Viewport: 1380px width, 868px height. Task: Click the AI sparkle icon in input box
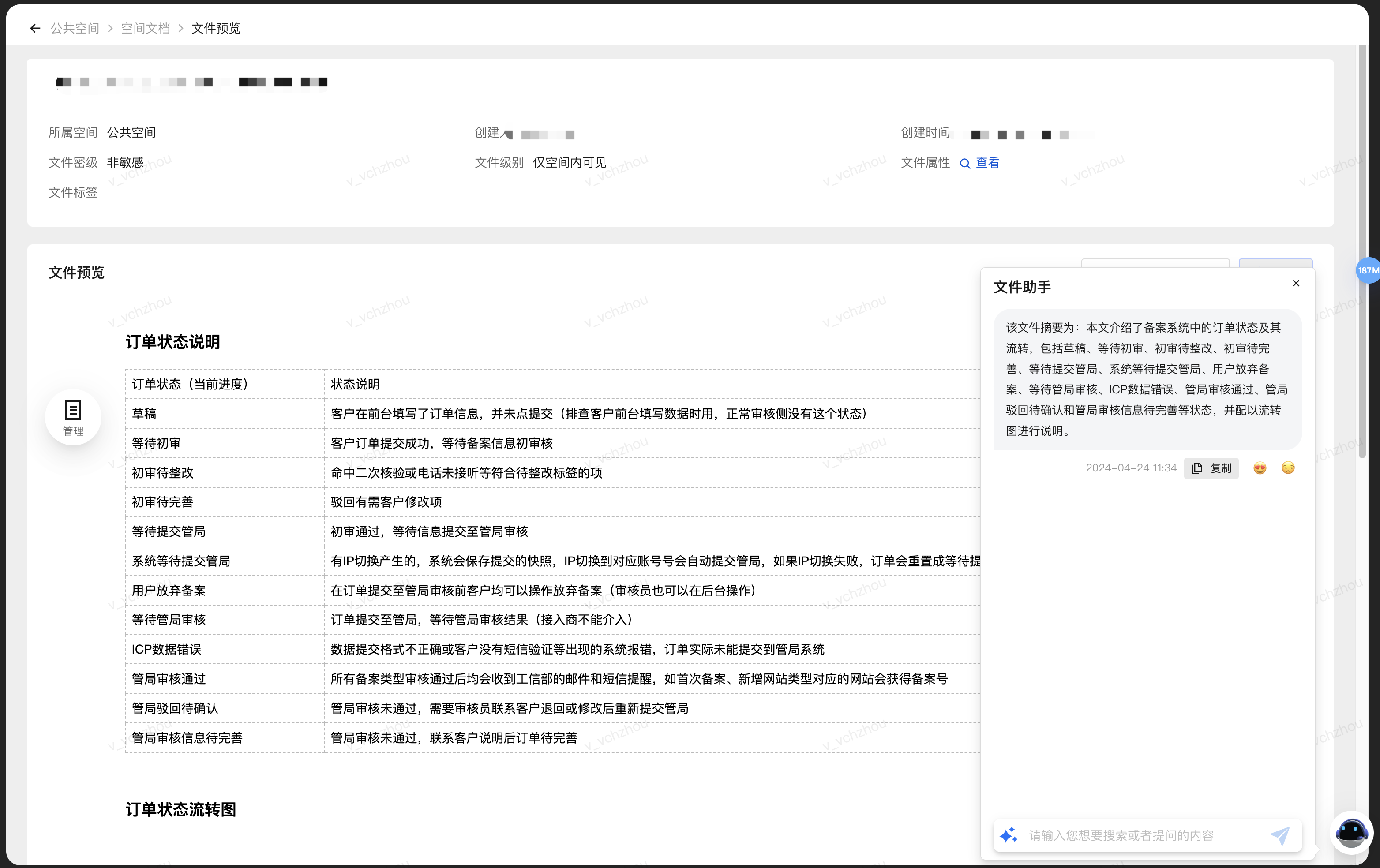(x=1009, y=835)
